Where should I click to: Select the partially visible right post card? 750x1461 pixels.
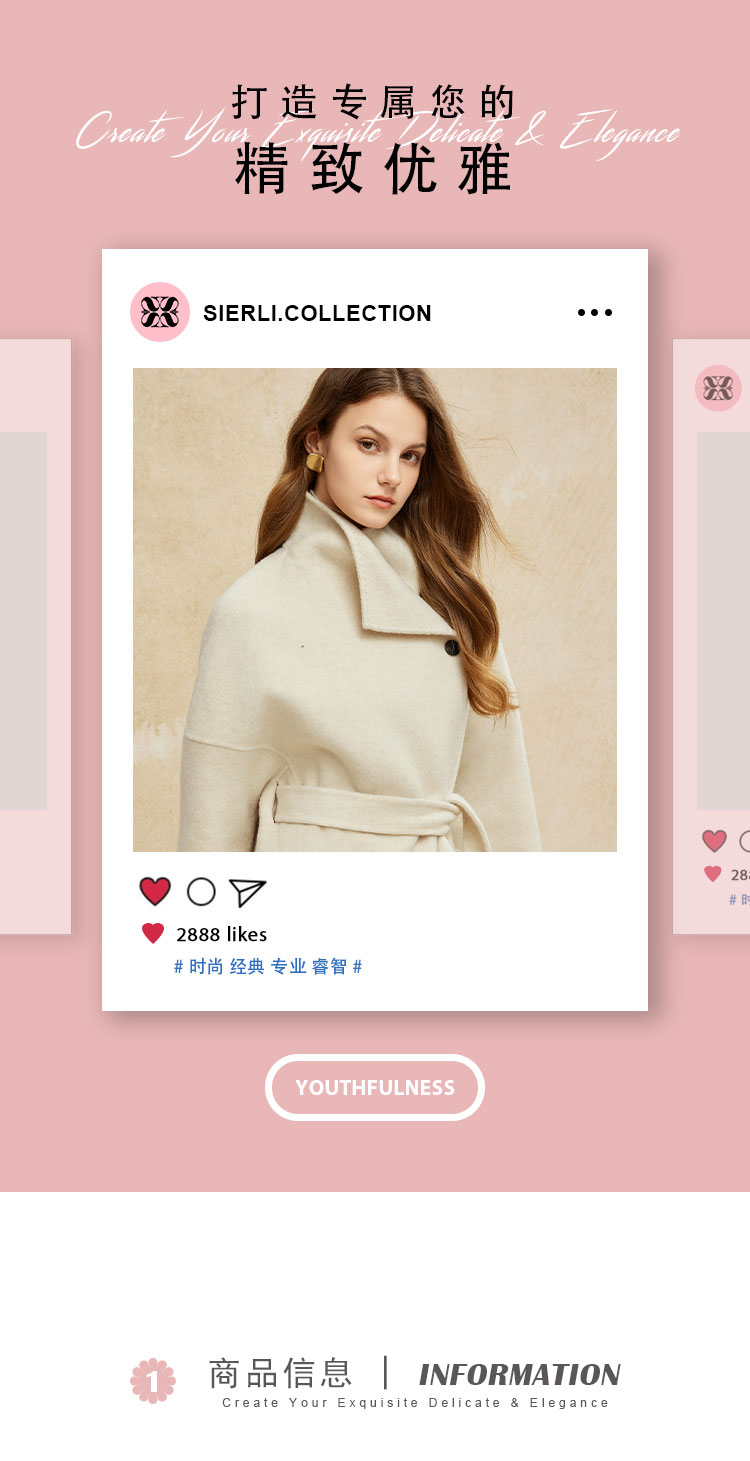click(x=711, y=636)
